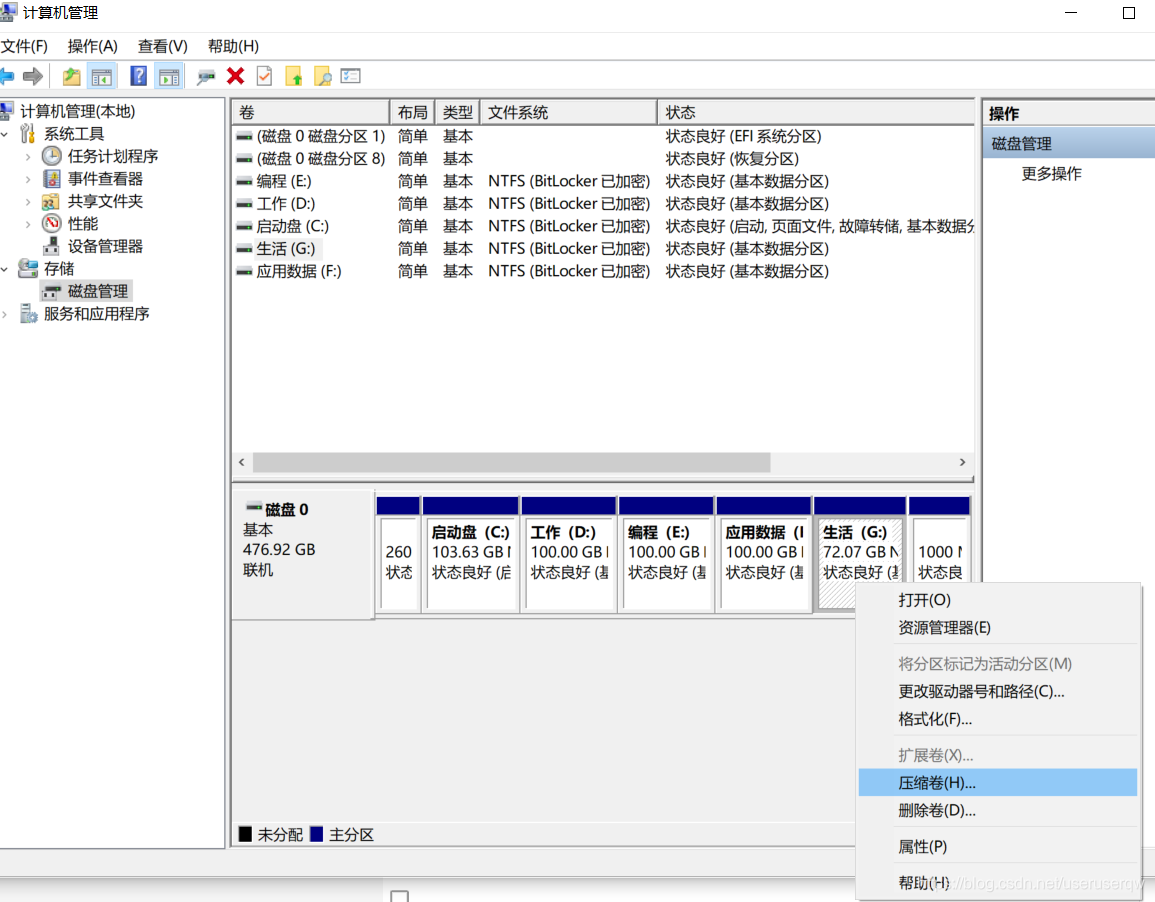Click the Event Viewer icon in tree
Viewport: 1155px width, 902px height.
tap(52, 179)
